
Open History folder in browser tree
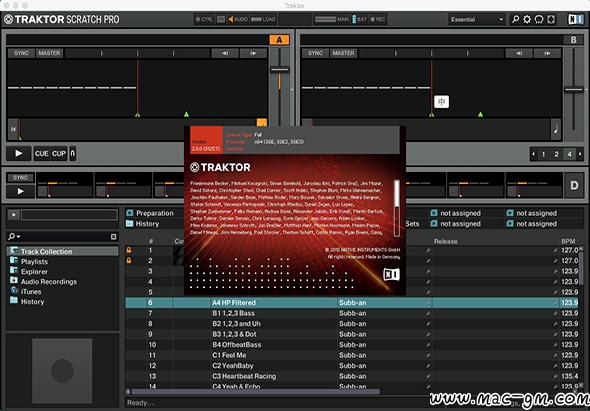coord(27,301)
